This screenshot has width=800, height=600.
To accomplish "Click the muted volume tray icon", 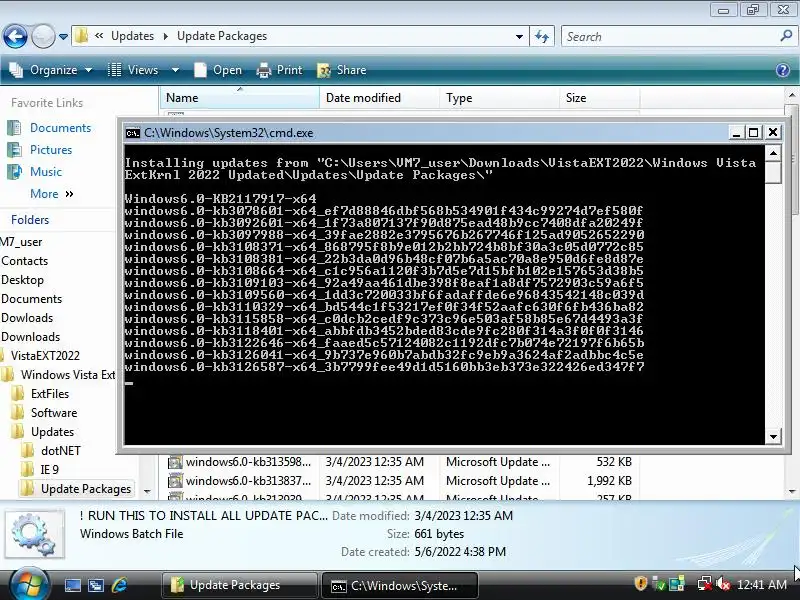I will point(723,584).
